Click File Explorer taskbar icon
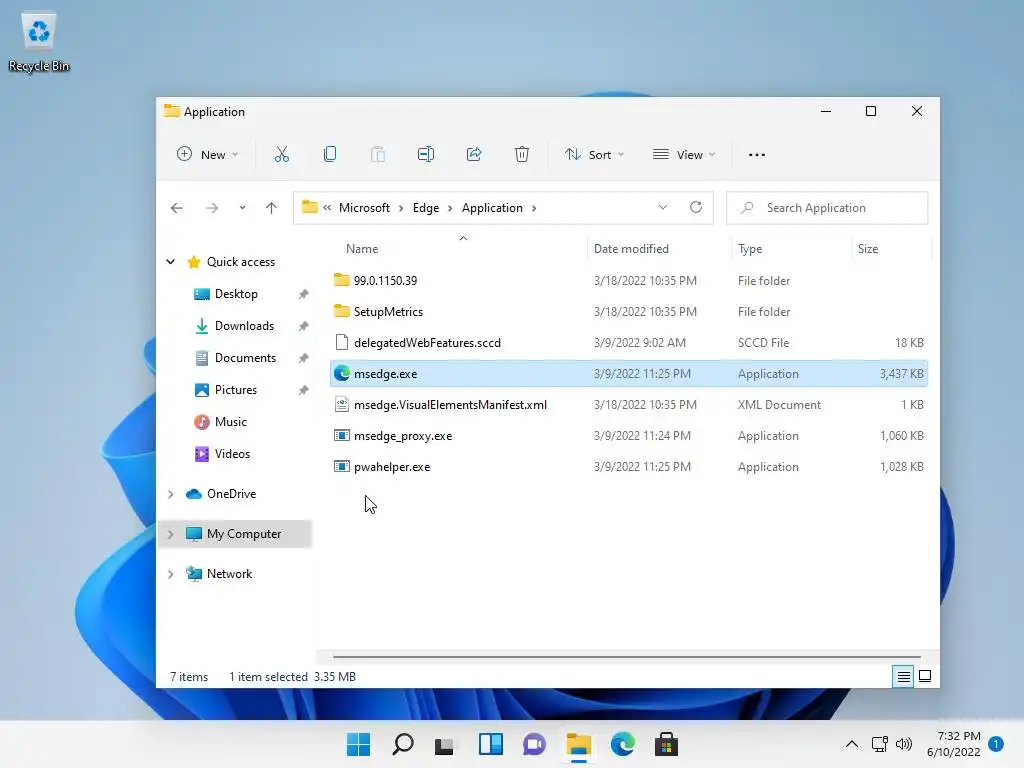 click(x=579, y=744)
